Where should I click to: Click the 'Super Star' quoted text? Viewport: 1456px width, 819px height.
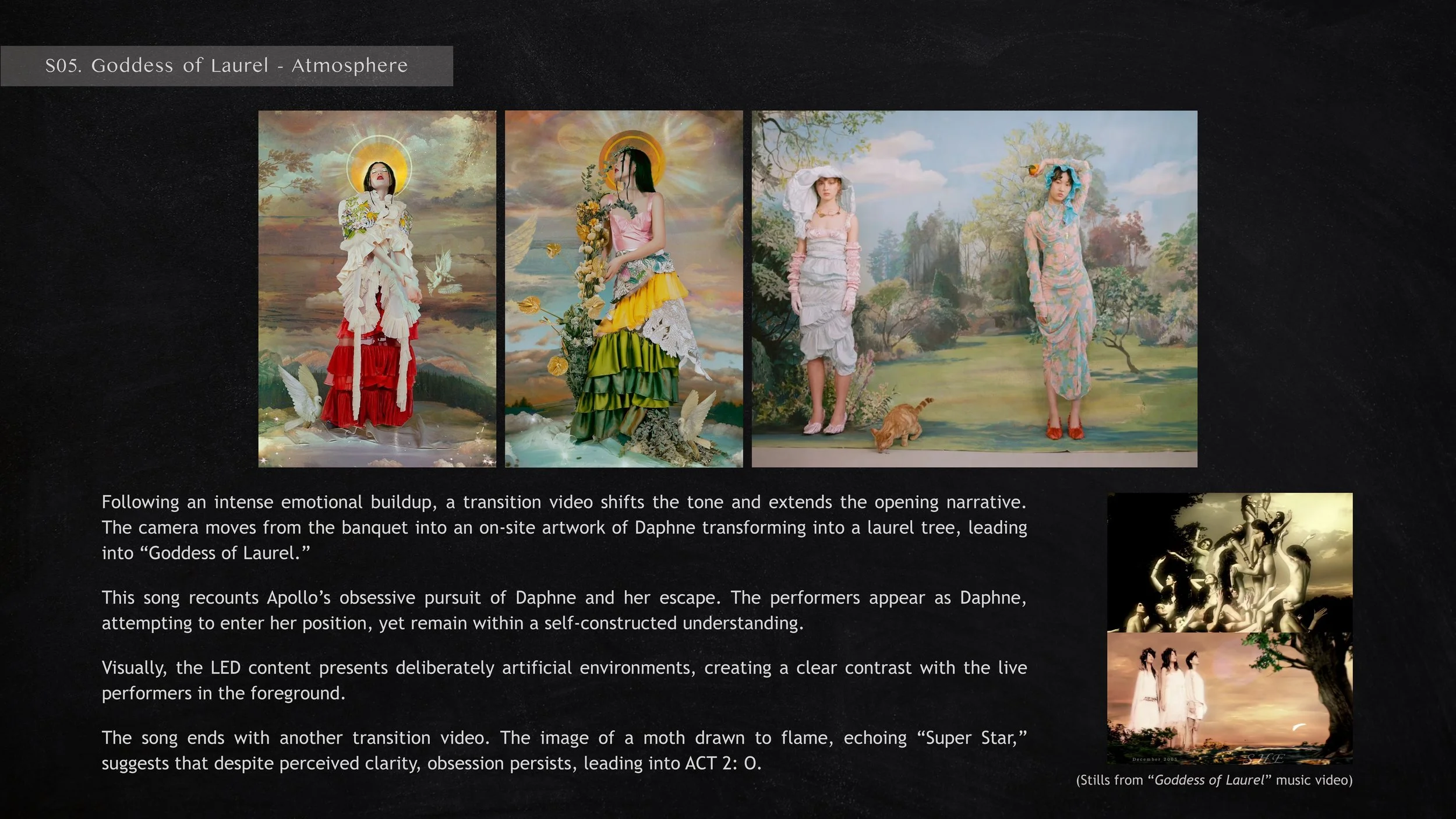971,737
